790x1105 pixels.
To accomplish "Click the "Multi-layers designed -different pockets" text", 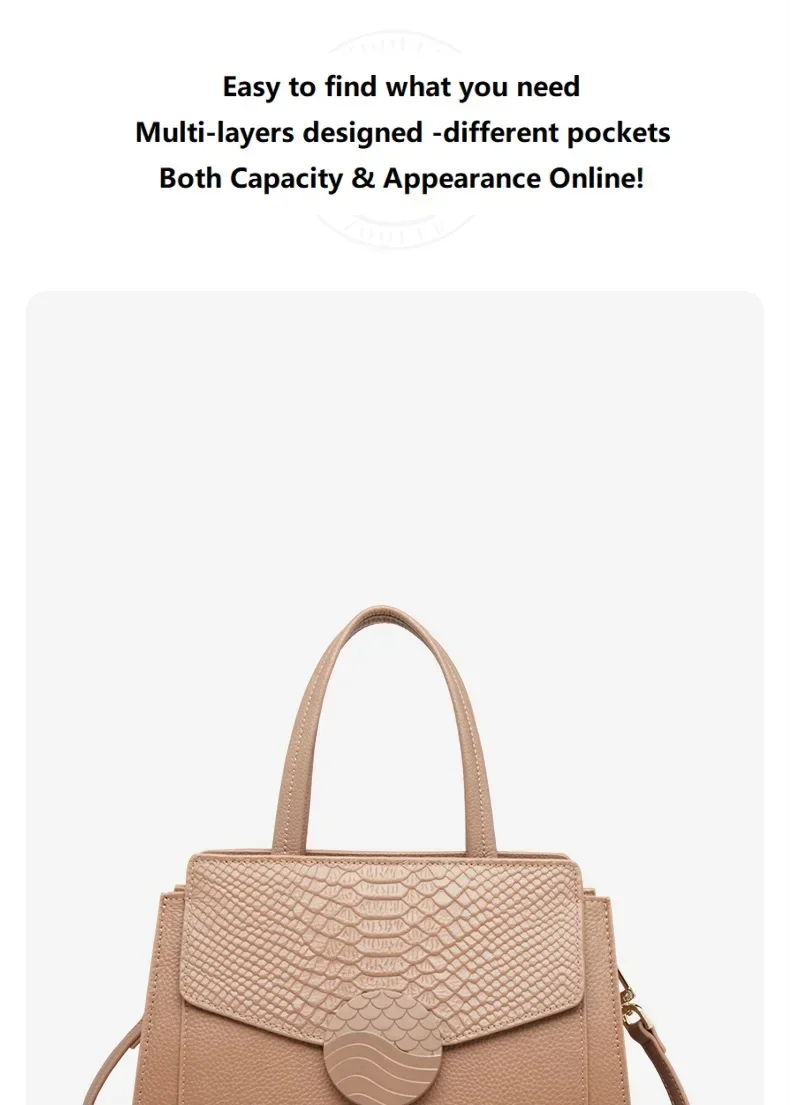I will click(402, 132).
